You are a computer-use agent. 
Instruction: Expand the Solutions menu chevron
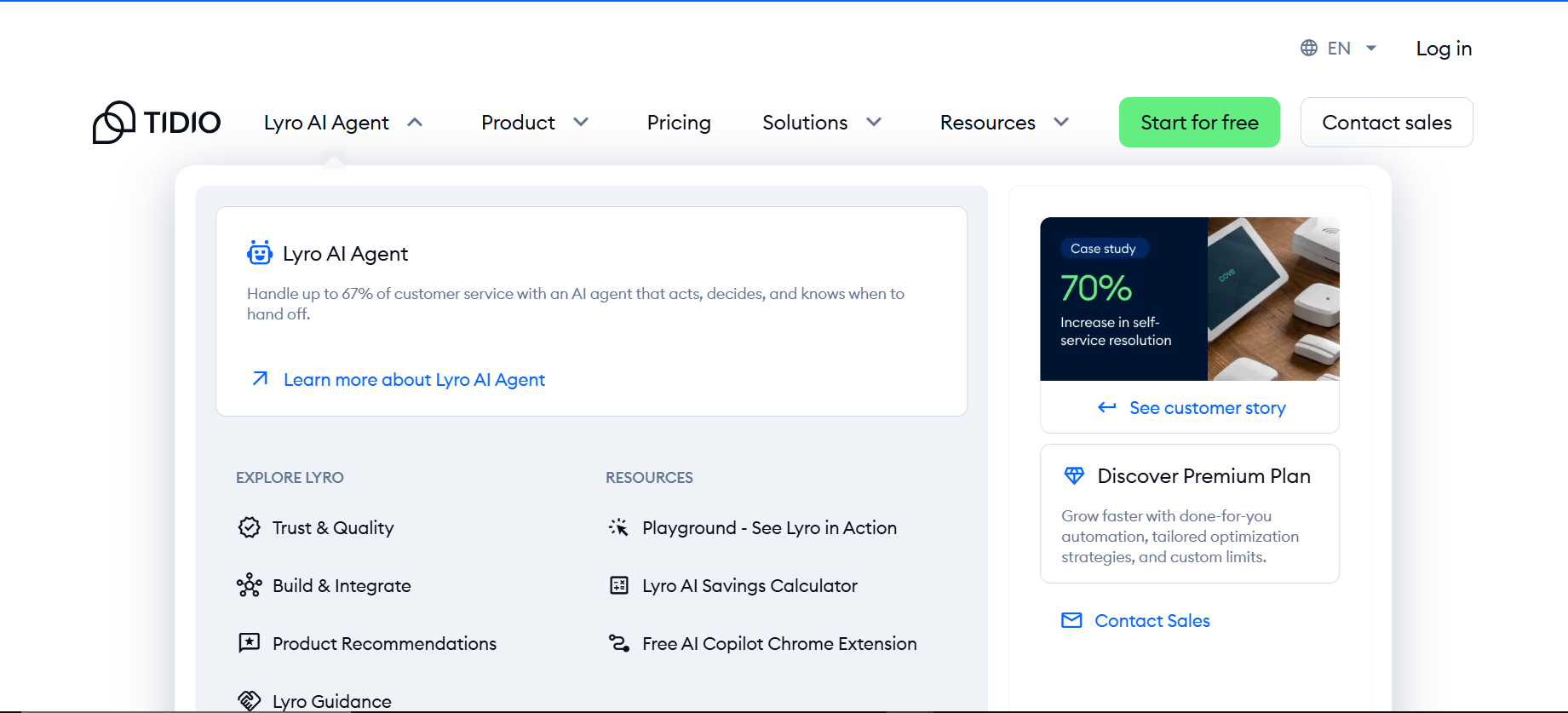pos(874,122)
